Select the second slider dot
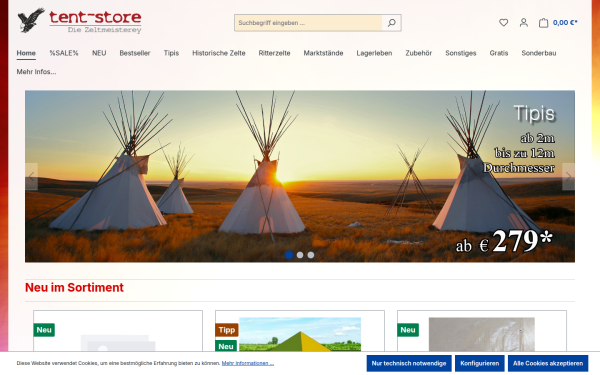The image size is (600, 375). click(300, 255)
